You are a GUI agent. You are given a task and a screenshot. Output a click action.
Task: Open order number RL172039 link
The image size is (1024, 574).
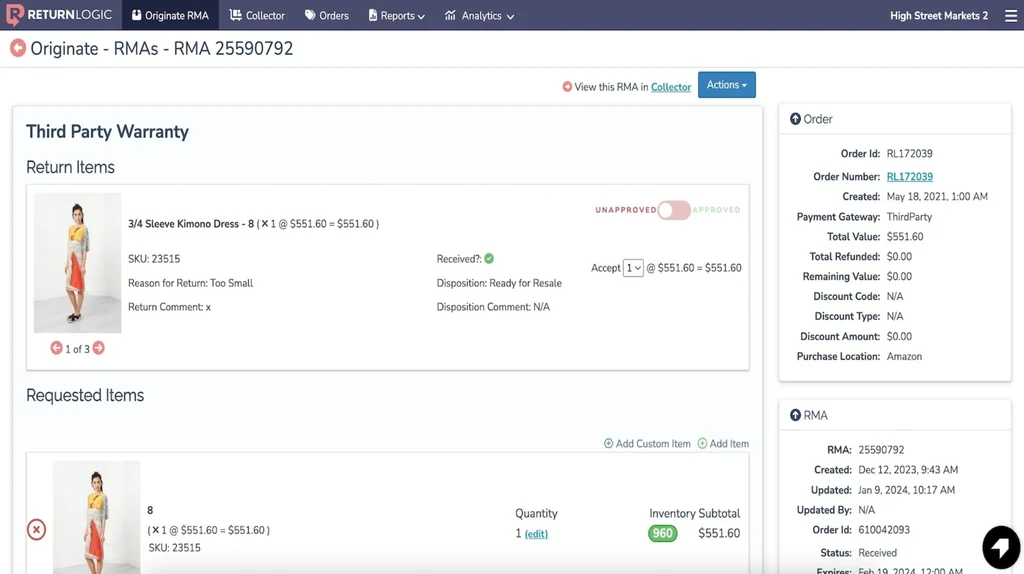(910, 176)
